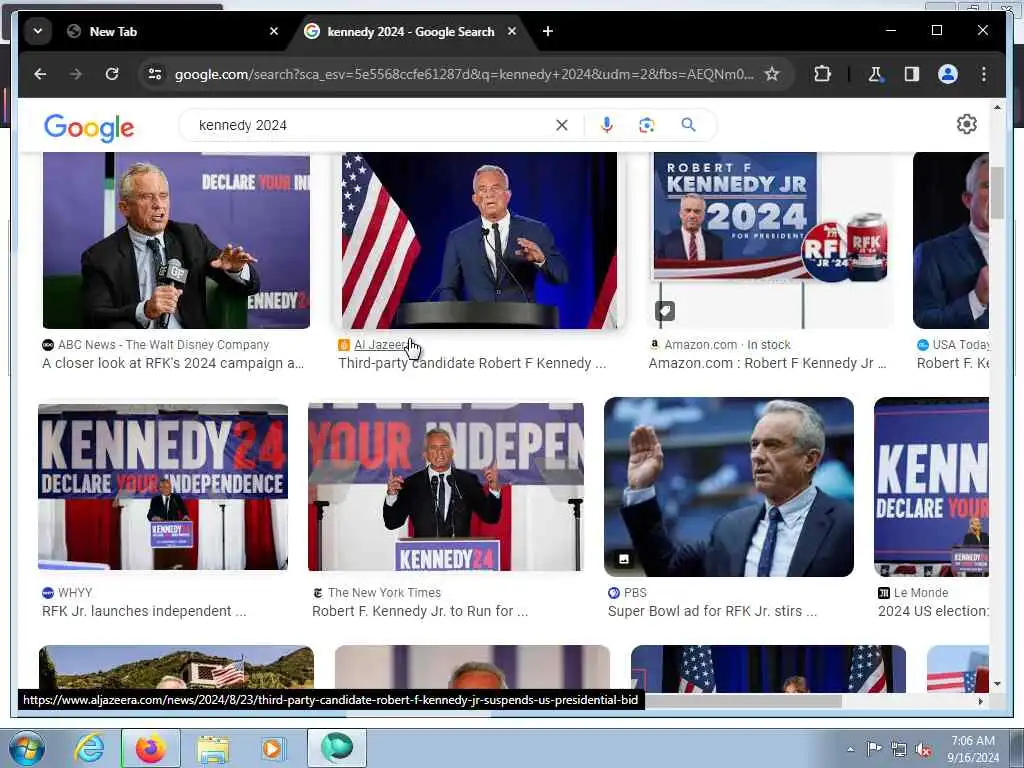Click the PBS source label

pyautogui.click(x=635, y=593)
